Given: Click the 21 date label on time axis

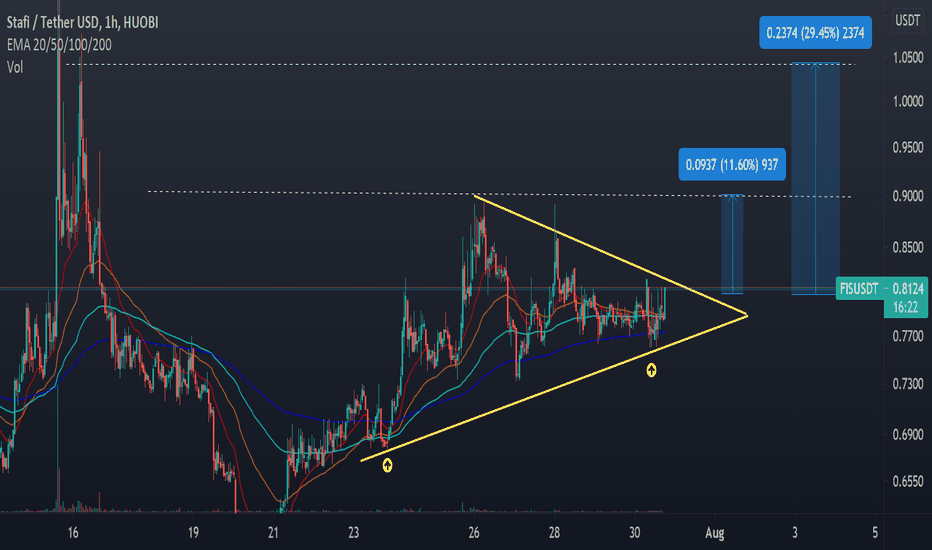Looking at the screenshot, I should (273, 532).
